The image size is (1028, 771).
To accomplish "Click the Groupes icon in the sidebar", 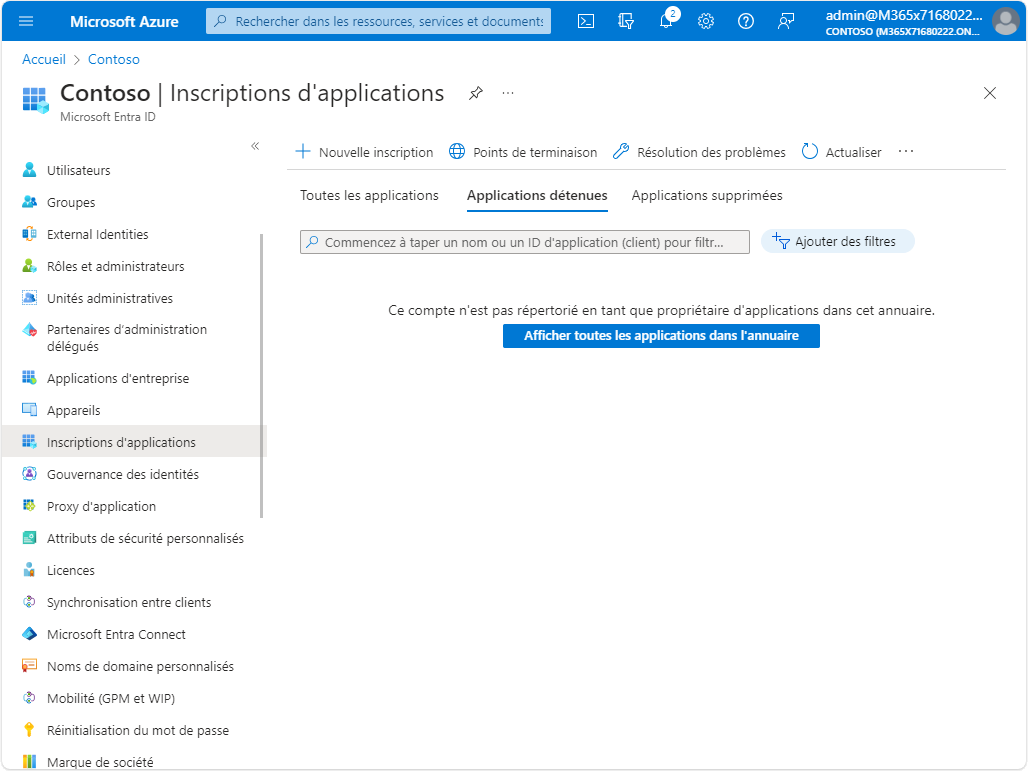I will [x=30, y=202].
